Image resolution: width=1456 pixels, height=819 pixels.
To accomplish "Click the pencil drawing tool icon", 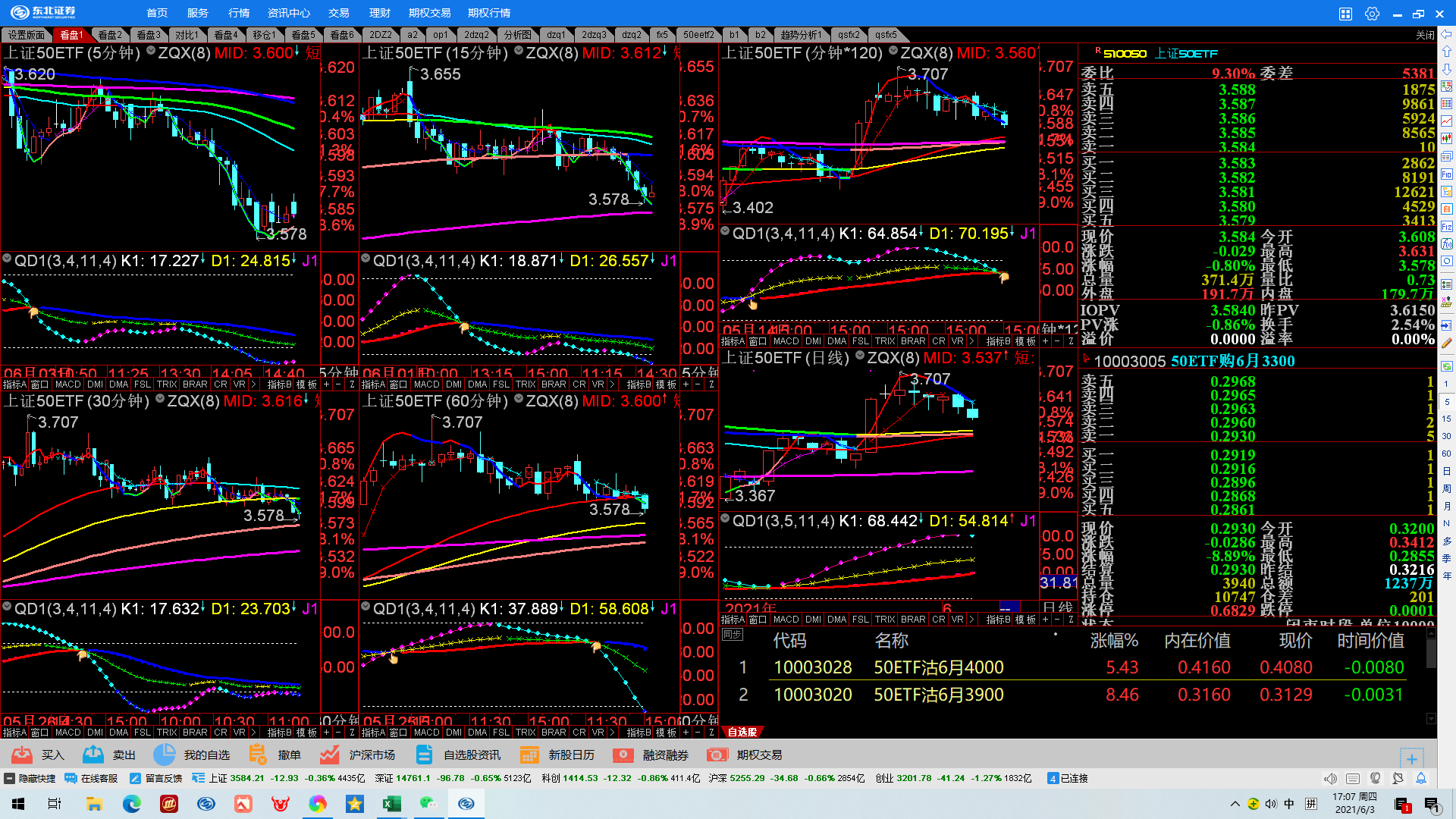I will coord(1447,343).
